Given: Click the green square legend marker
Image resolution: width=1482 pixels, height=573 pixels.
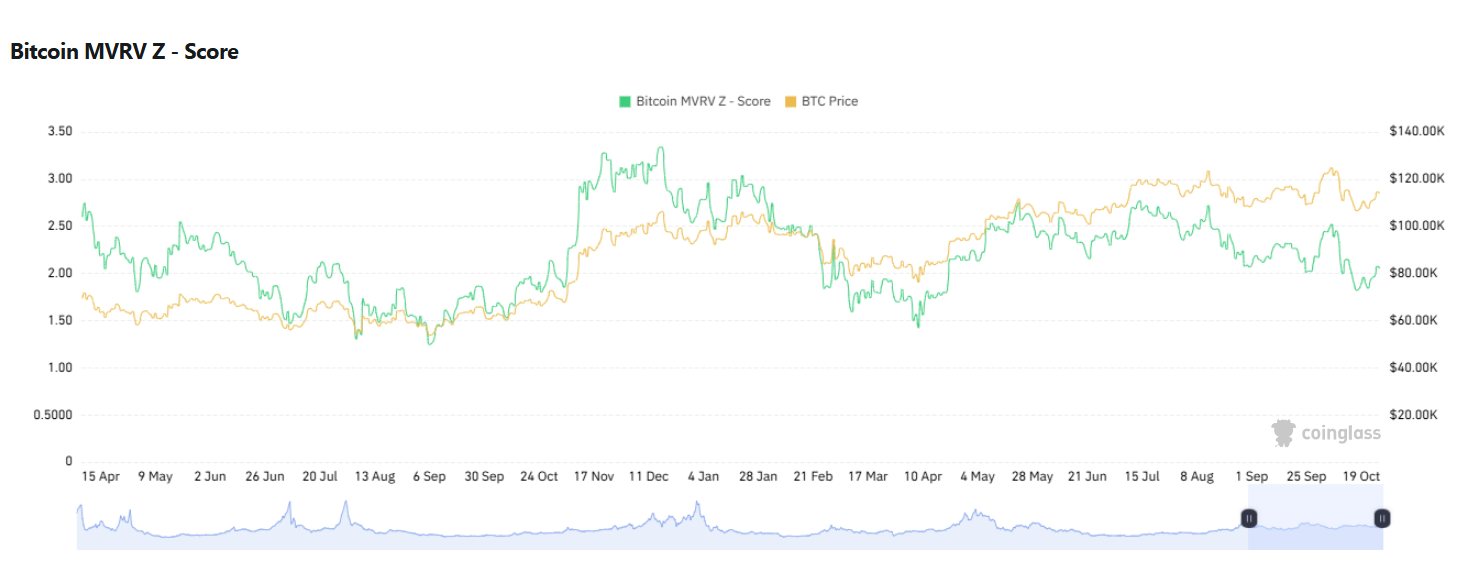Looking at the screenshot, I should coord(625,101).
